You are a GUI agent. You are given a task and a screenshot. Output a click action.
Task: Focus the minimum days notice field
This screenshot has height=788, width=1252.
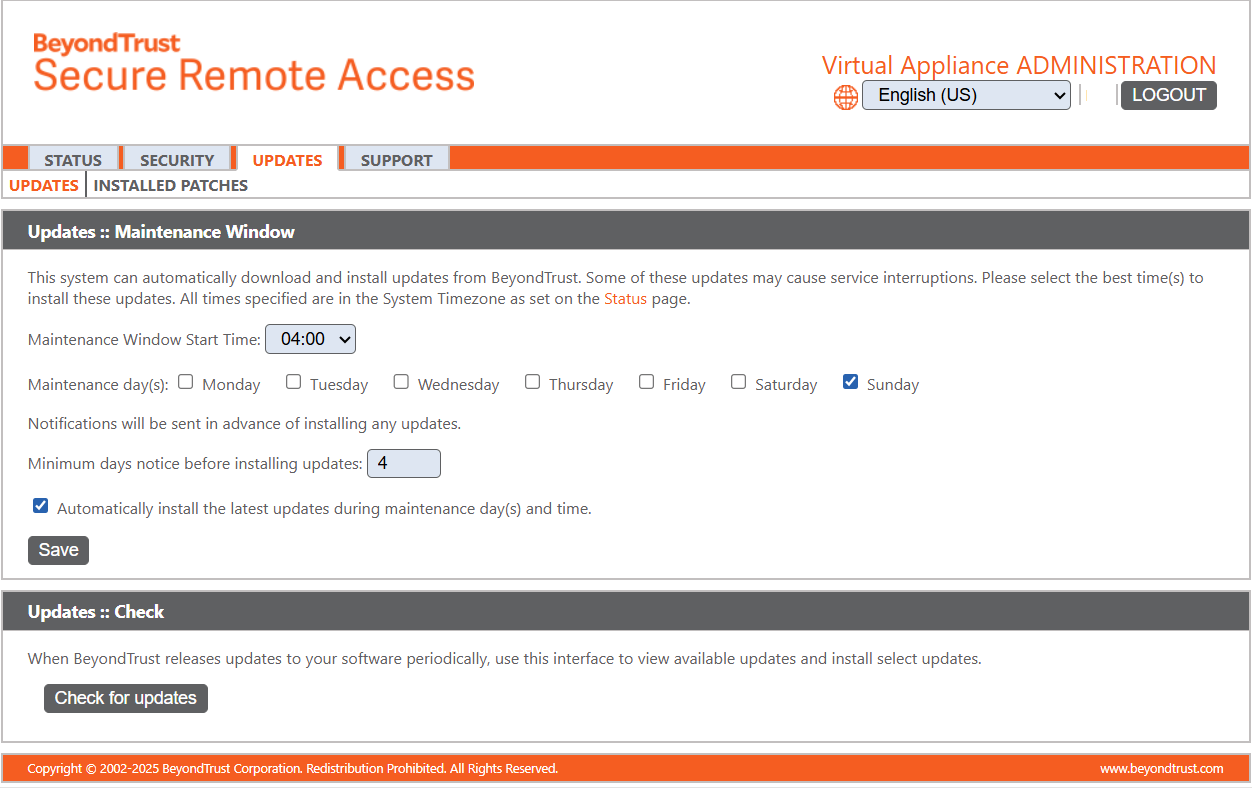[x=404, y=464]
